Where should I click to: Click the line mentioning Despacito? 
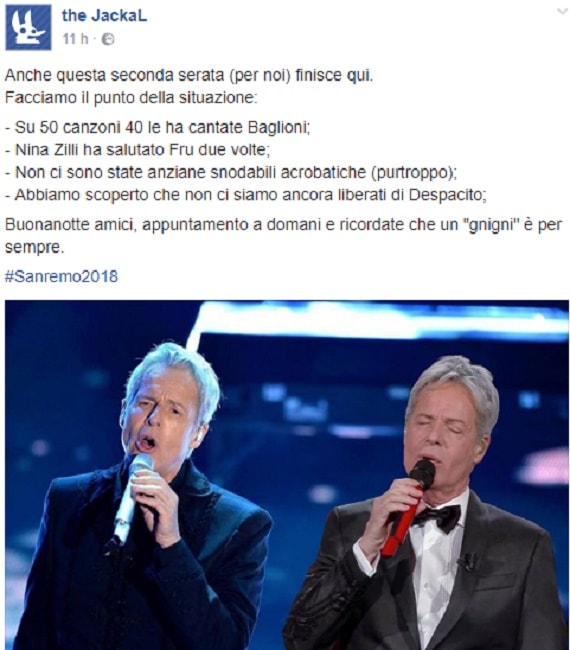[245, 194]
